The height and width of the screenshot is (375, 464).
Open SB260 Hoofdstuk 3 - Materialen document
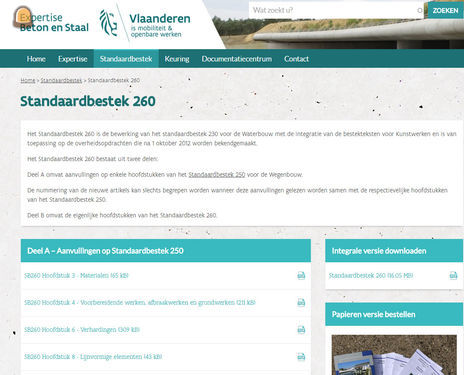pos(76,276)
